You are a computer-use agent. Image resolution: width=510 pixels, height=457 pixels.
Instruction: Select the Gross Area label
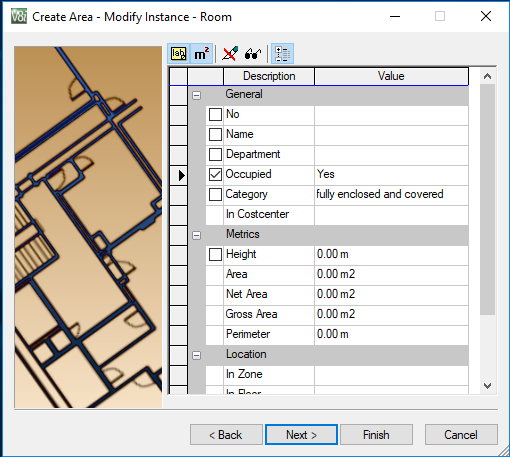coord(251,314)
